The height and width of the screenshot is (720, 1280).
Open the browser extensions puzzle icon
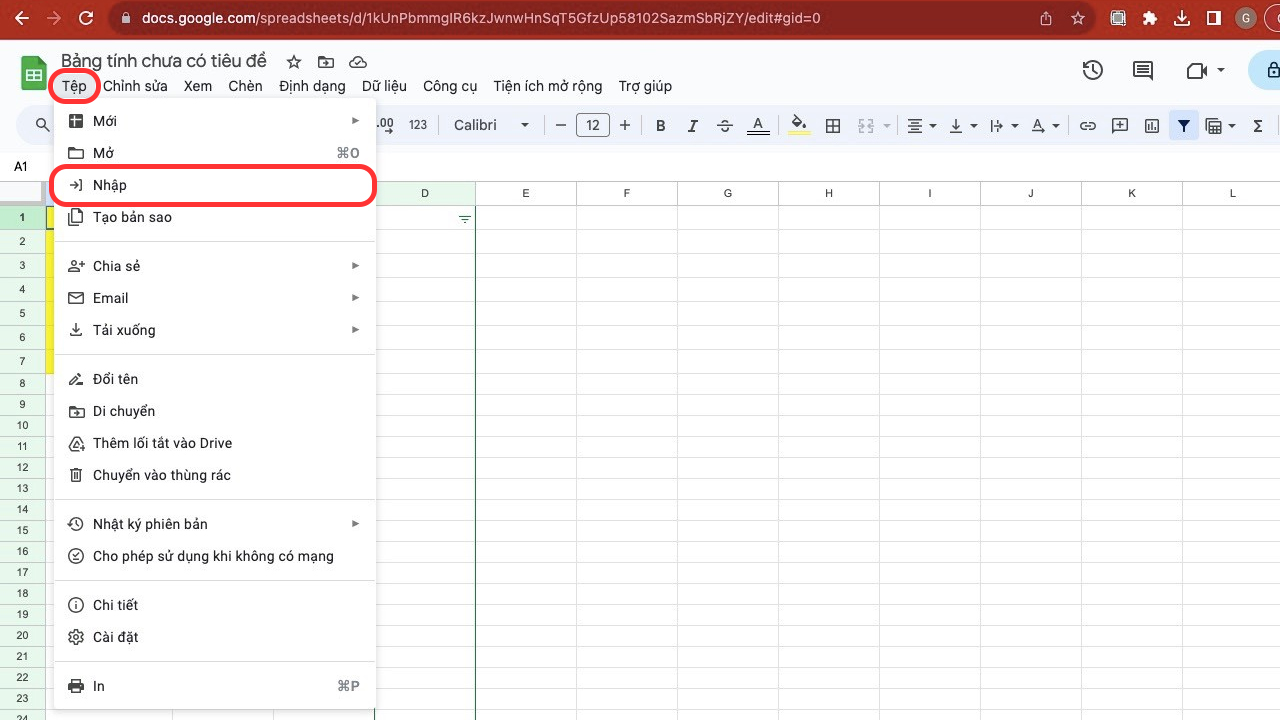1150,18
